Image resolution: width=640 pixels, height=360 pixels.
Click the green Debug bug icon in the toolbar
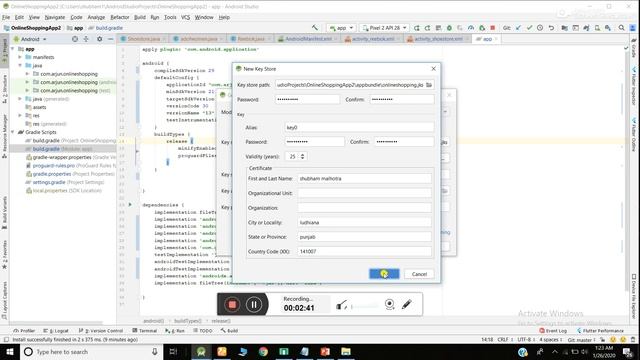click(449, 28)
